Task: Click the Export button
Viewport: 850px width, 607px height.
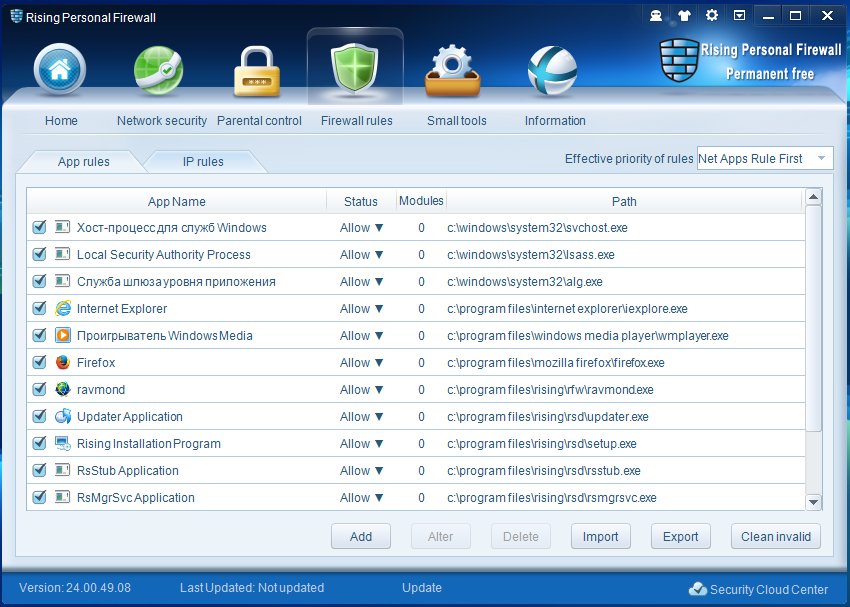Action: [681, 537]
